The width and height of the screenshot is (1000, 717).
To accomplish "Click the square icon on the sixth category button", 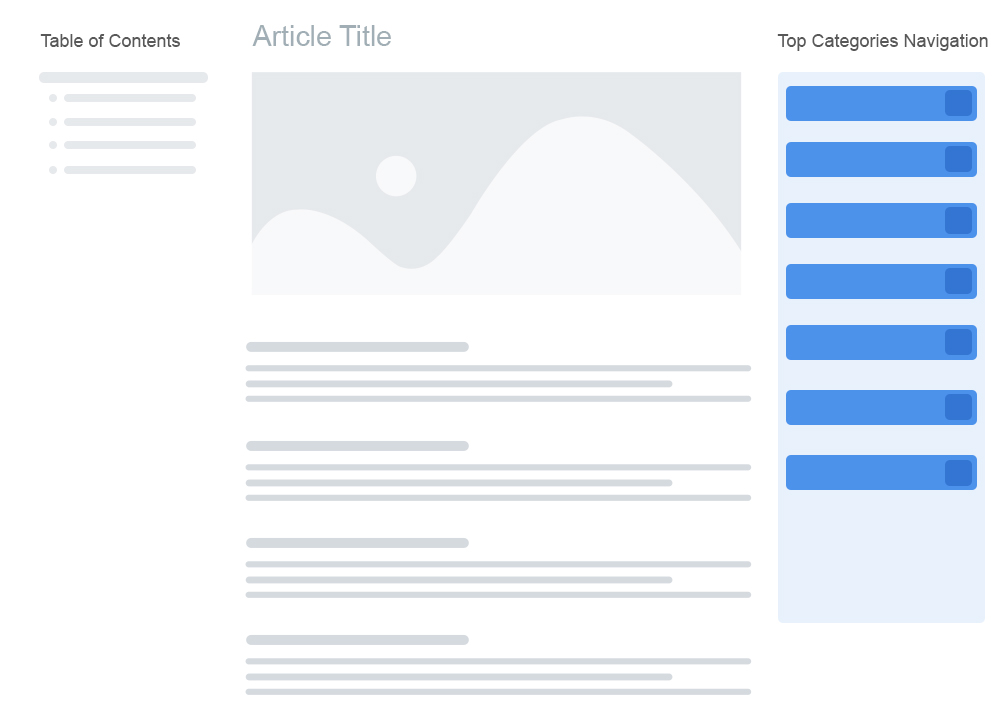I will click(x=958, y=407).
